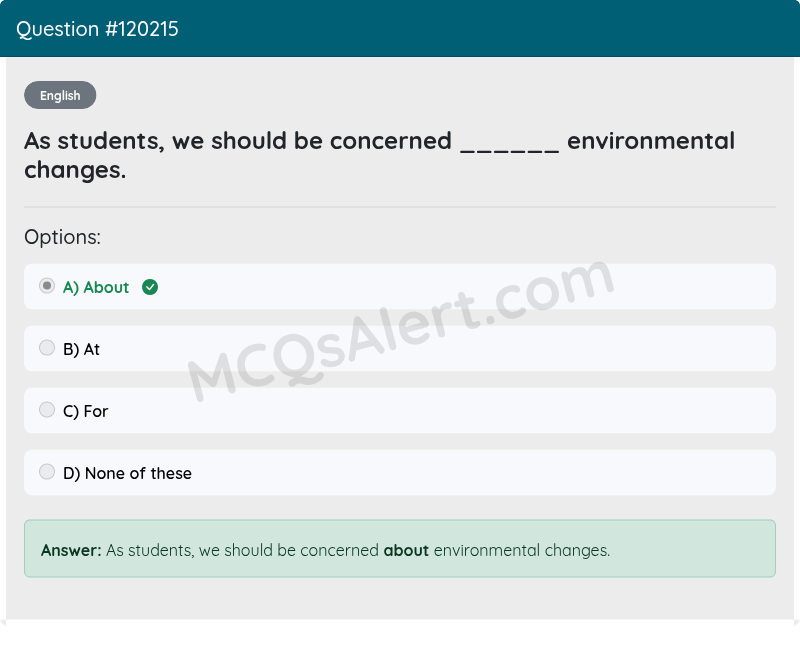The width and height of the screenshot is (800, 650).
Task: Click option A) About answer row
Action: tap(400, 286)
